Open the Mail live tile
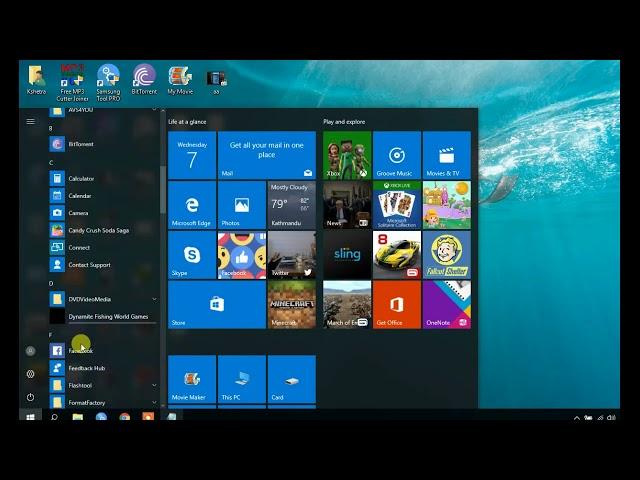The width and height of the screenshot is (640, 480). coord(267,155)
